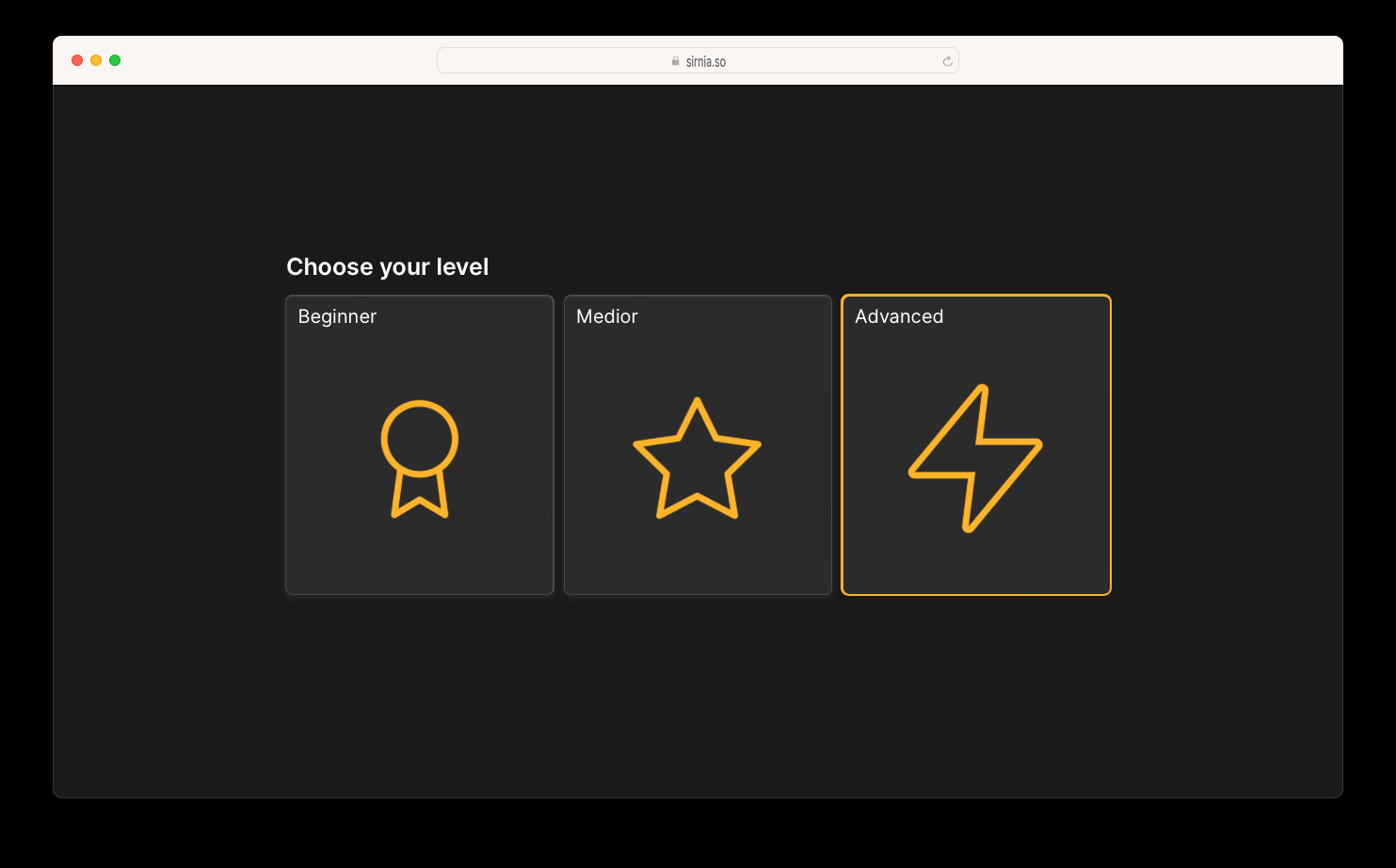The height and width of the screenshot is (868, 1396).
Task: Focus the sirnia.so address bar
Action: click(698, 60)
